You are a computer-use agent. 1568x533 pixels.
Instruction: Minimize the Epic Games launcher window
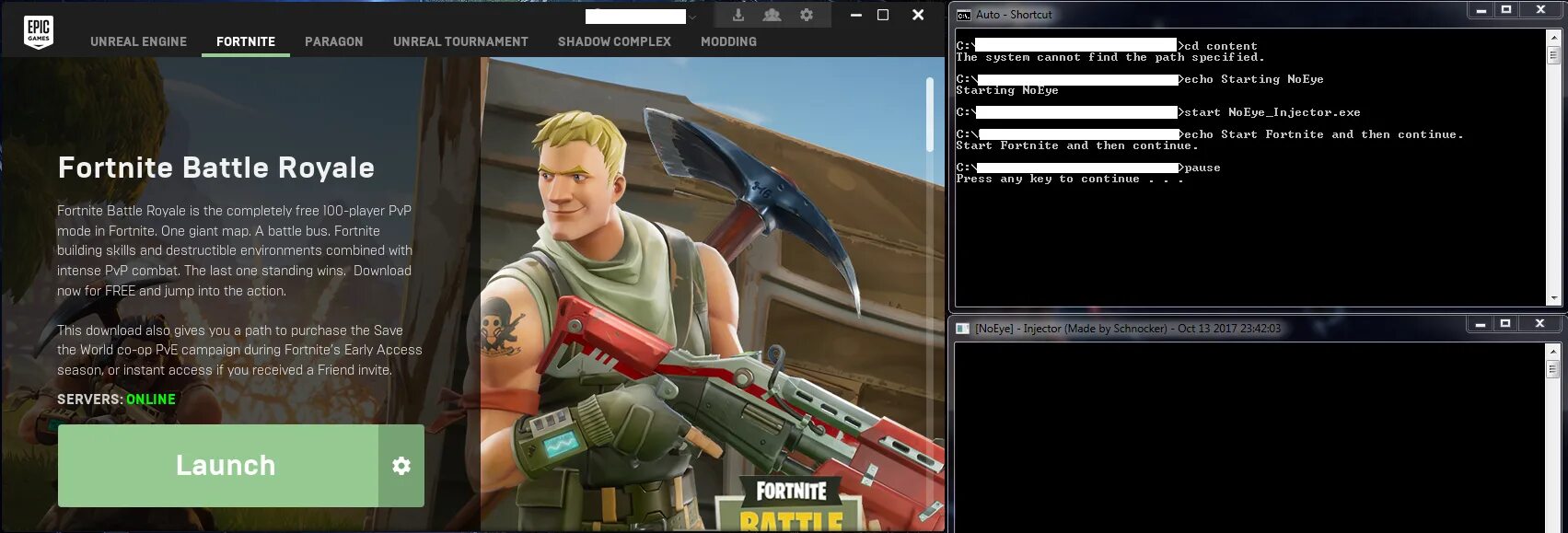(x=857, y=16)
